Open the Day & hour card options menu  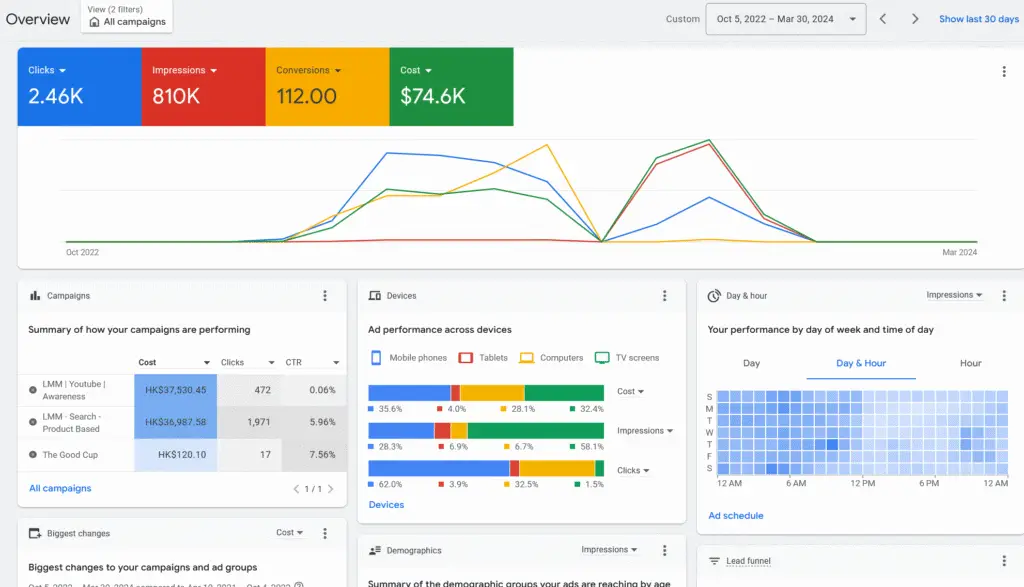[x=1004, y=294]
